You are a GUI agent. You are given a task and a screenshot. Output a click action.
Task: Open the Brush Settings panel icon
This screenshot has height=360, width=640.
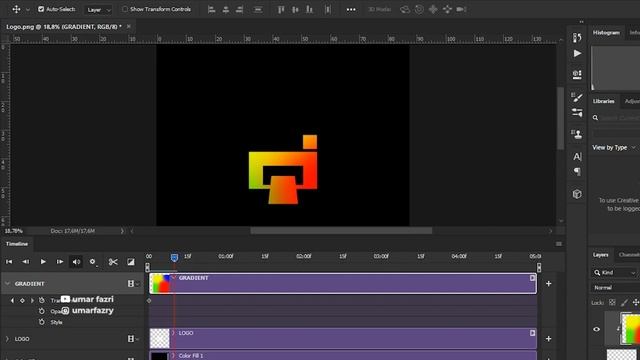577,97
